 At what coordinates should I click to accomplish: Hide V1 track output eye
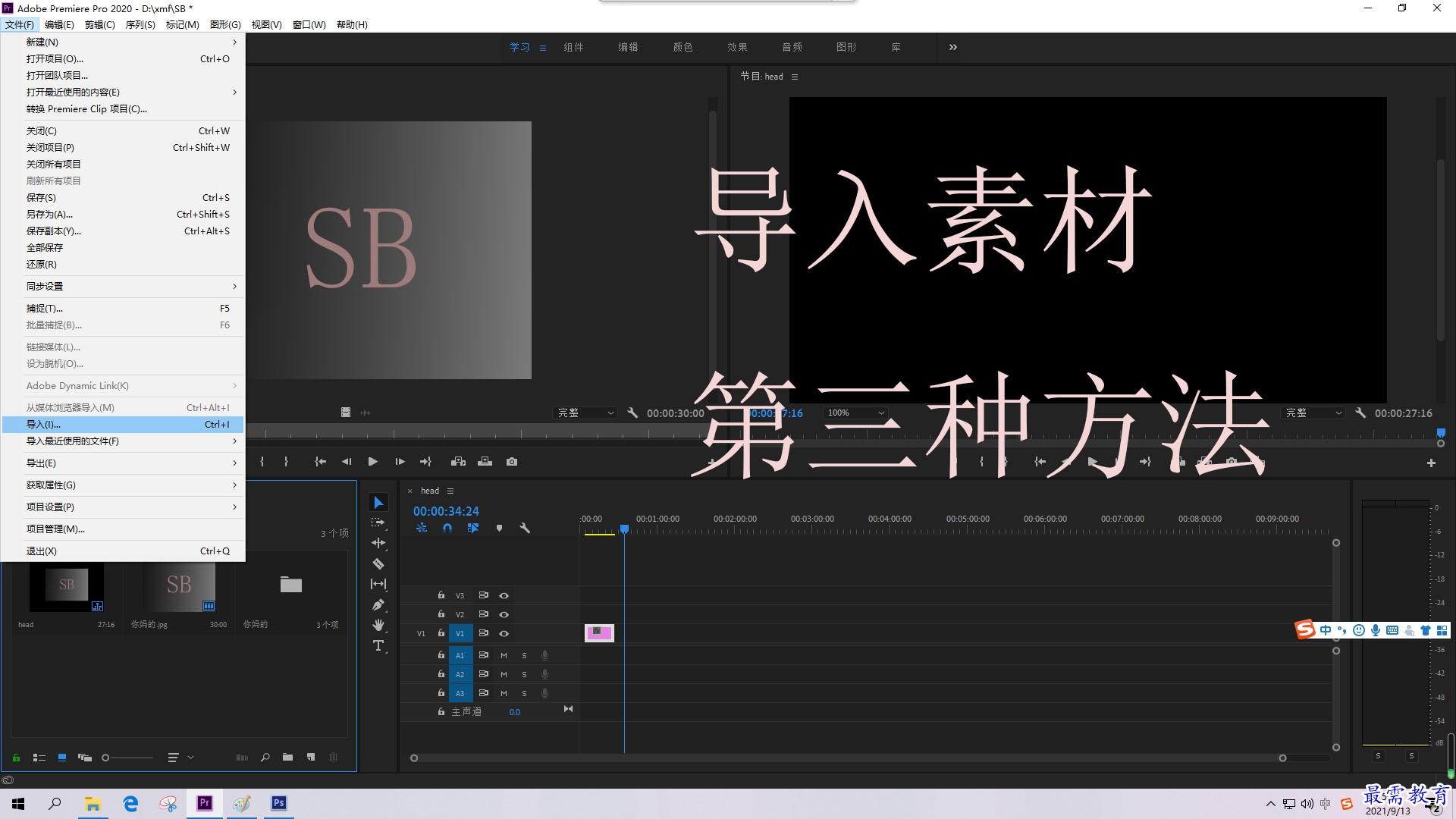tap(504, 633)
